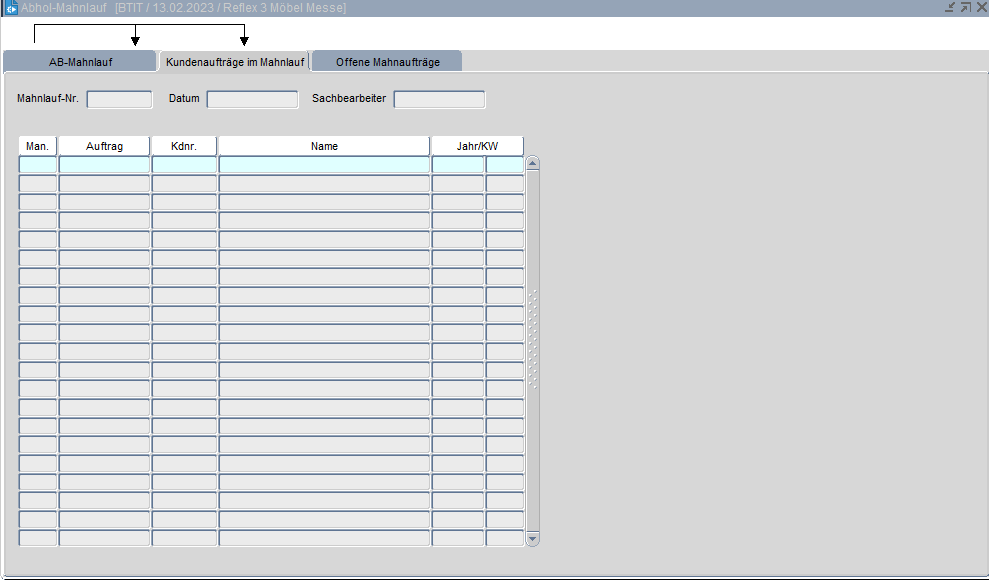Screen dimensions: 989x580
Task: Click into the Sachbearbeiter field
Action: 439,99
